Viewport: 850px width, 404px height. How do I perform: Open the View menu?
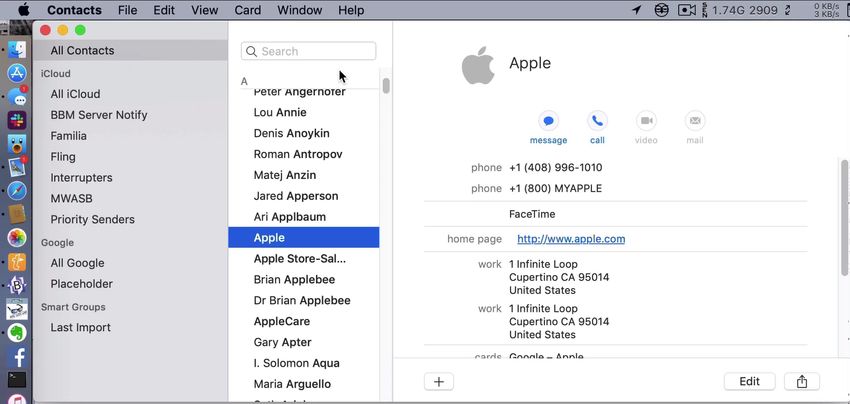coord(204,10)
